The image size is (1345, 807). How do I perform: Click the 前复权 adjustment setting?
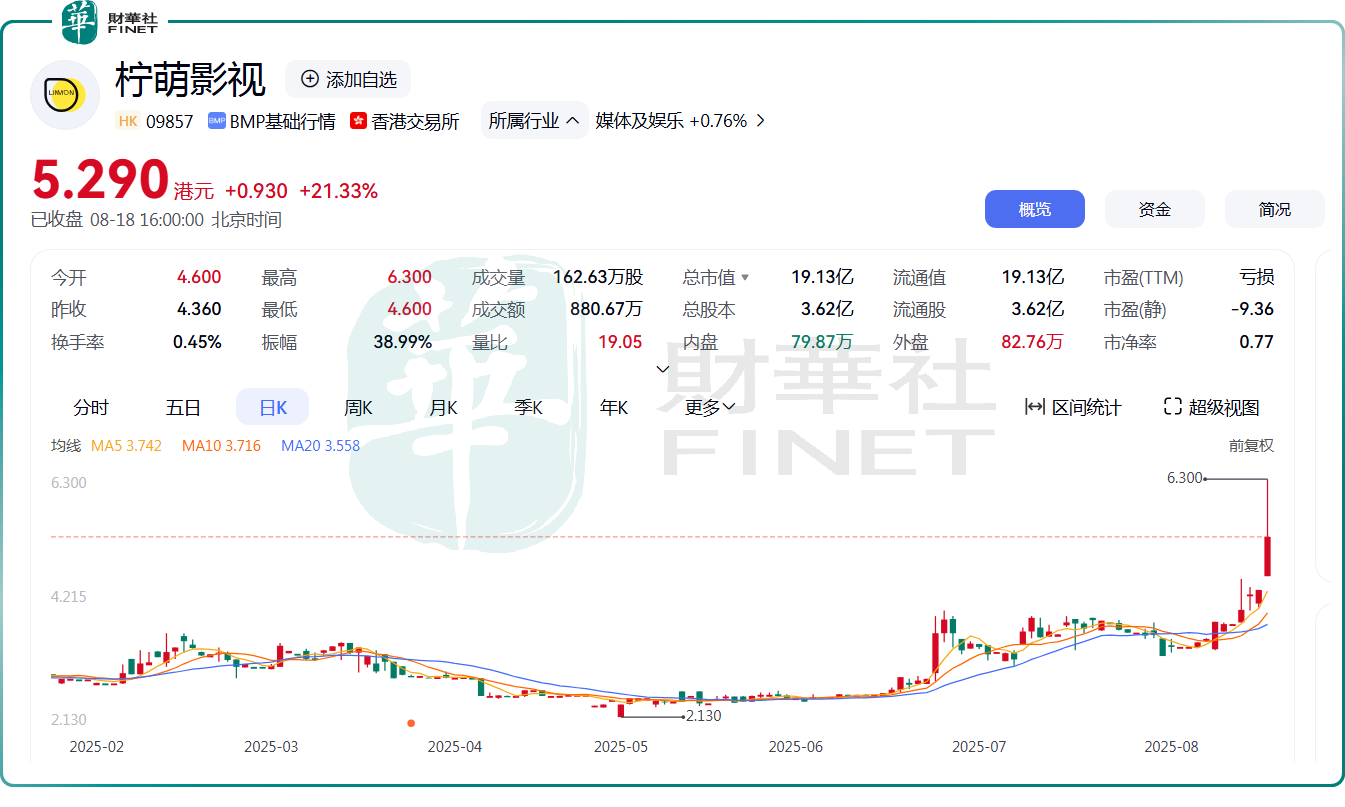pos(1252,446)
